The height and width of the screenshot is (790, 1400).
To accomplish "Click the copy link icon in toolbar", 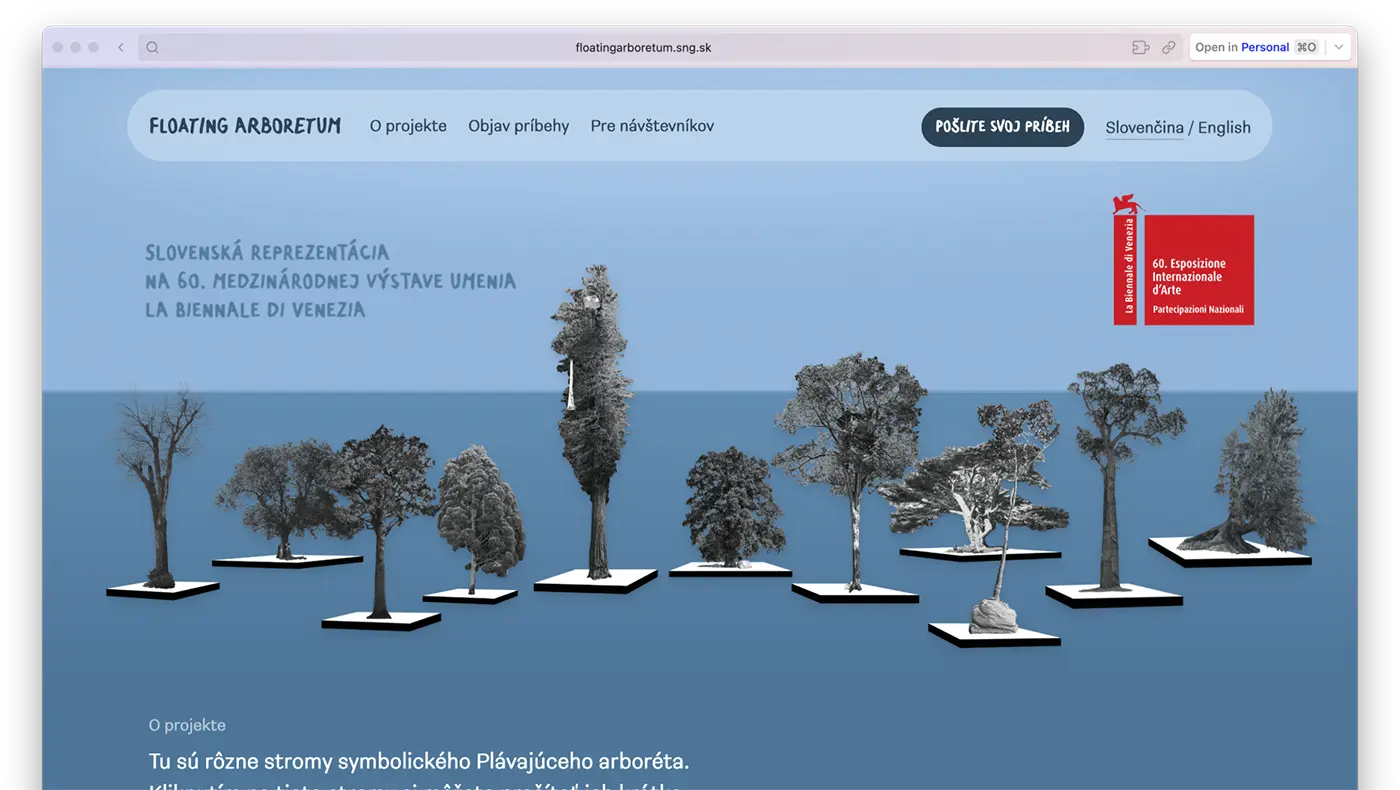I will [1168, 46].
